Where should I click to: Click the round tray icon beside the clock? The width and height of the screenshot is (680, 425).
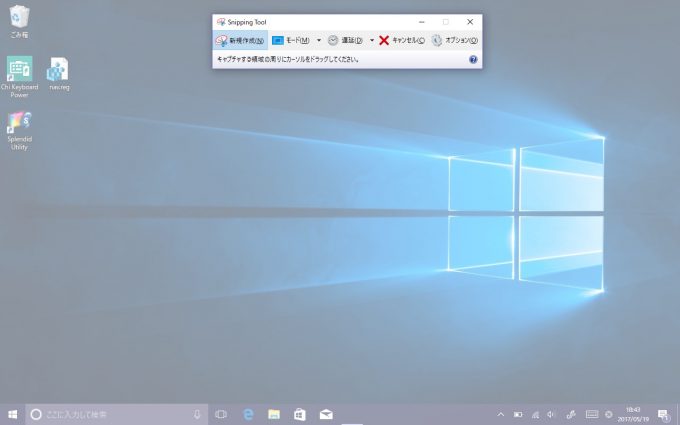click(x=609, y=415)
